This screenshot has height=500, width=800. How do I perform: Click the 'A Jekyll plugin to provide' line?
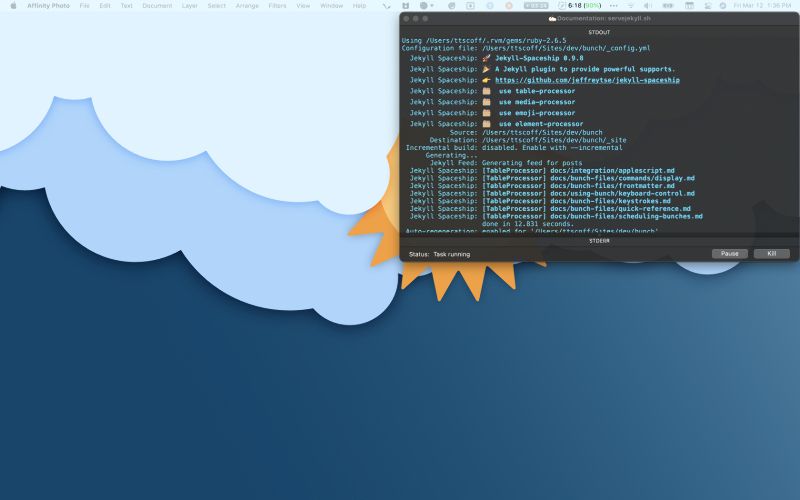(x=542, y=69)
